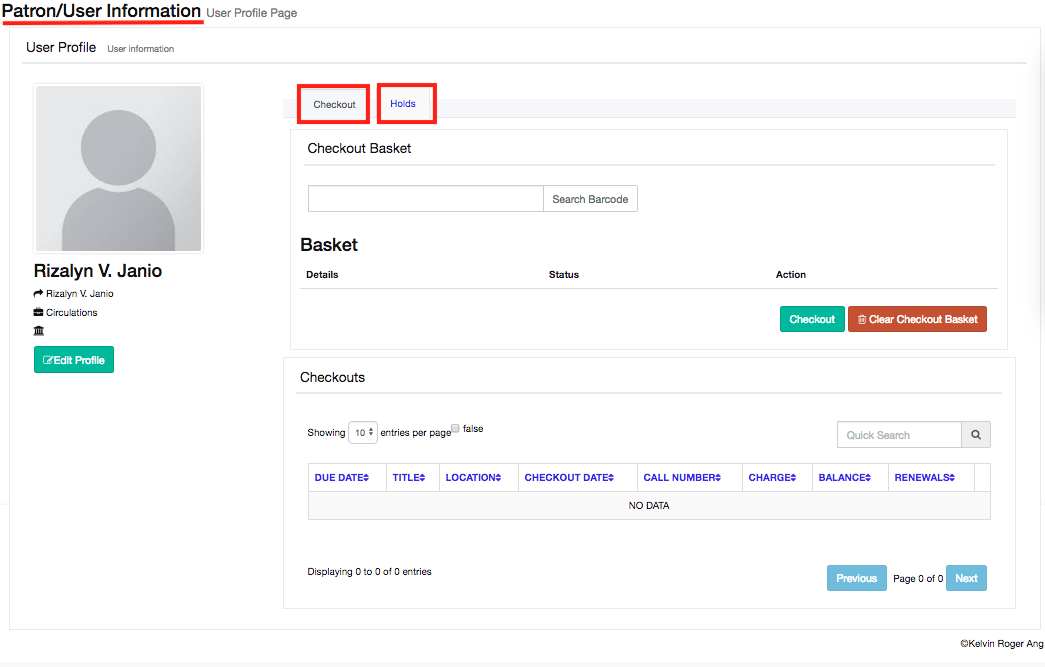Focus the barcode input field
The width and height of the screenshot is (1045, 667).
[x=425, y=199]
